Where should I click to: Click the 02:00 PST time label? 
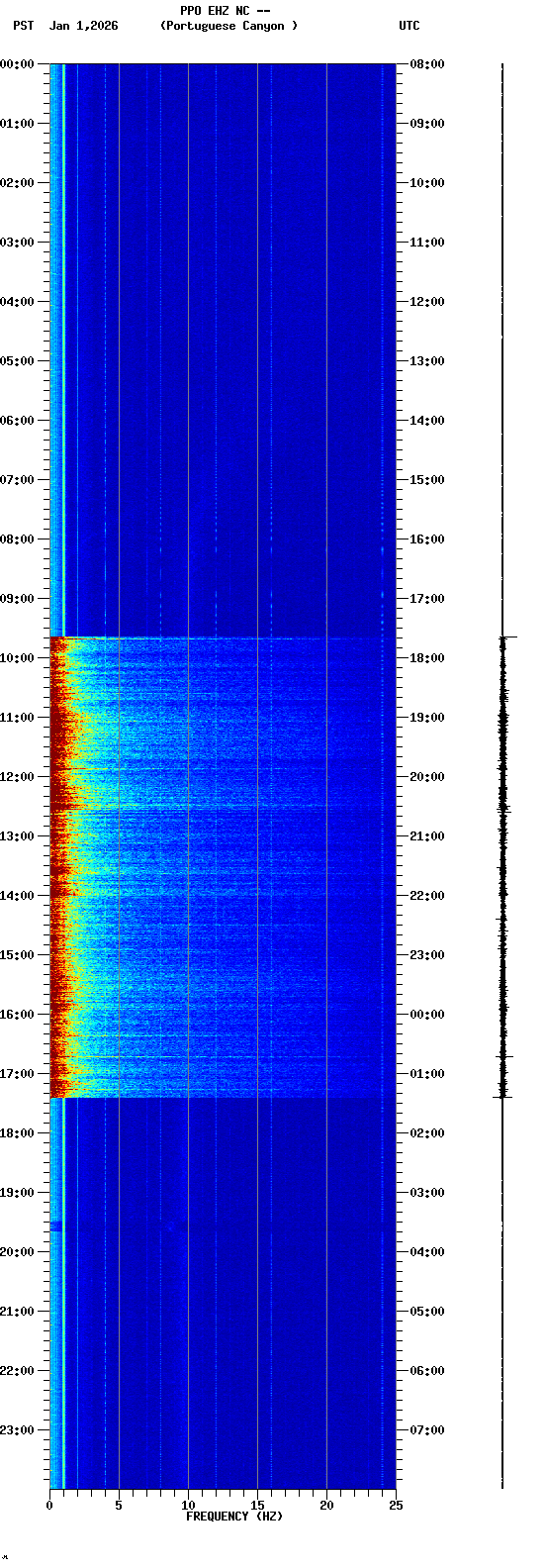(17, 183)
